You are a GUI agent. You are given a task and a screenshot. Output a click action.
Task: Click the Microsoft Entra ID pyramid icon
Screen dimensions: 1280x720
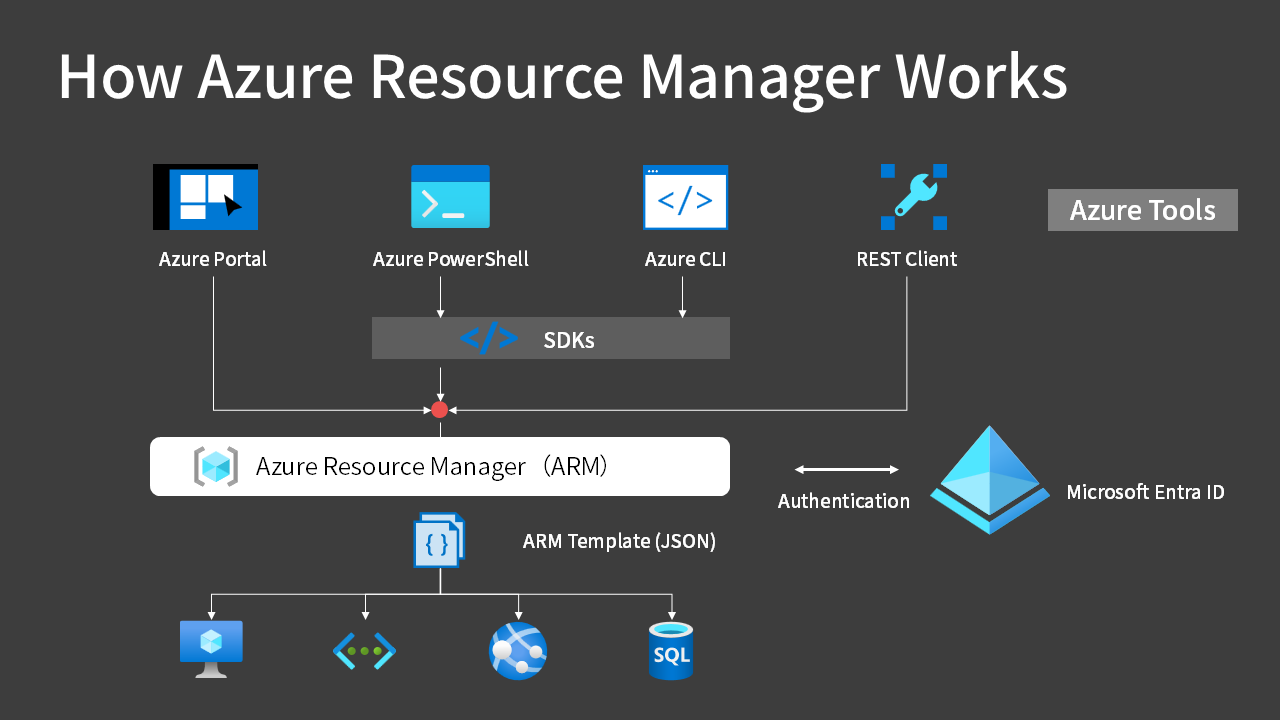990,480
